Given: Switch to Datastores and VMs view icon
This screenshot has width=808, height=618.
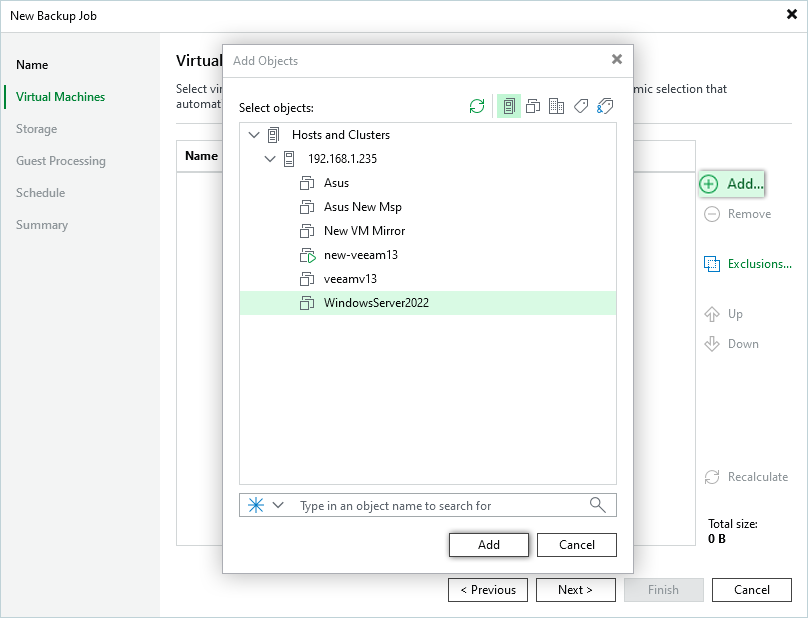Looking at the screenshot, I should [557, 106].
